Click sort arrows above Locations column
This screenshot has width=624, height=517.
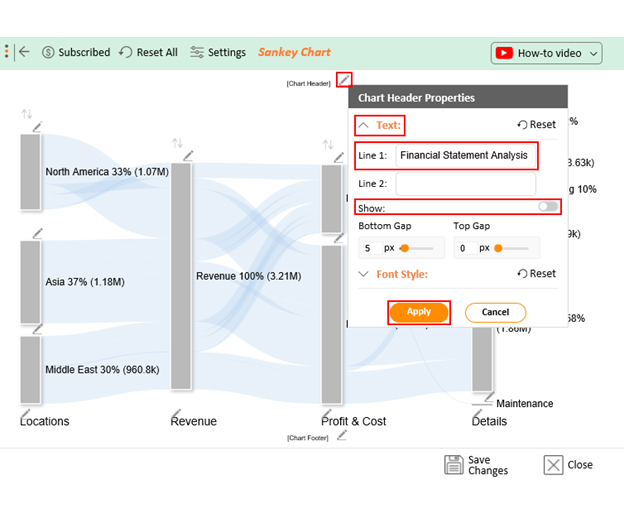click(x=27, y=114)
